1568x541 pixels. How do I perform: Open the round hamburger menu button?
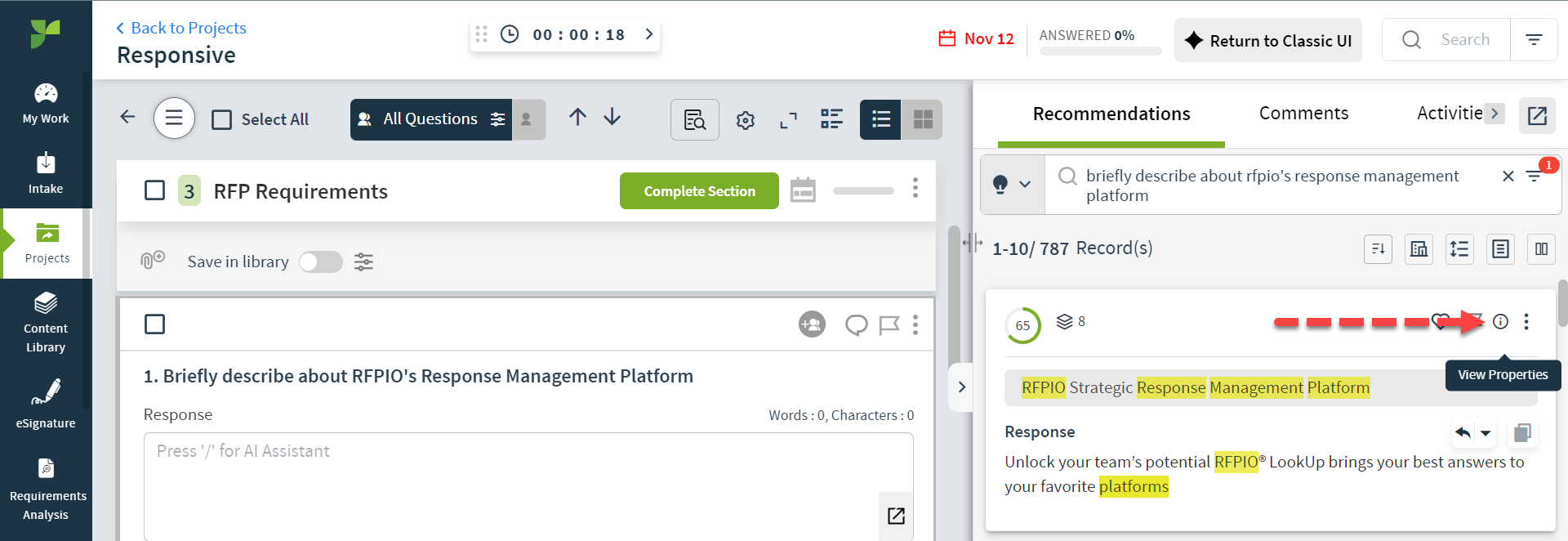[174, 118]
